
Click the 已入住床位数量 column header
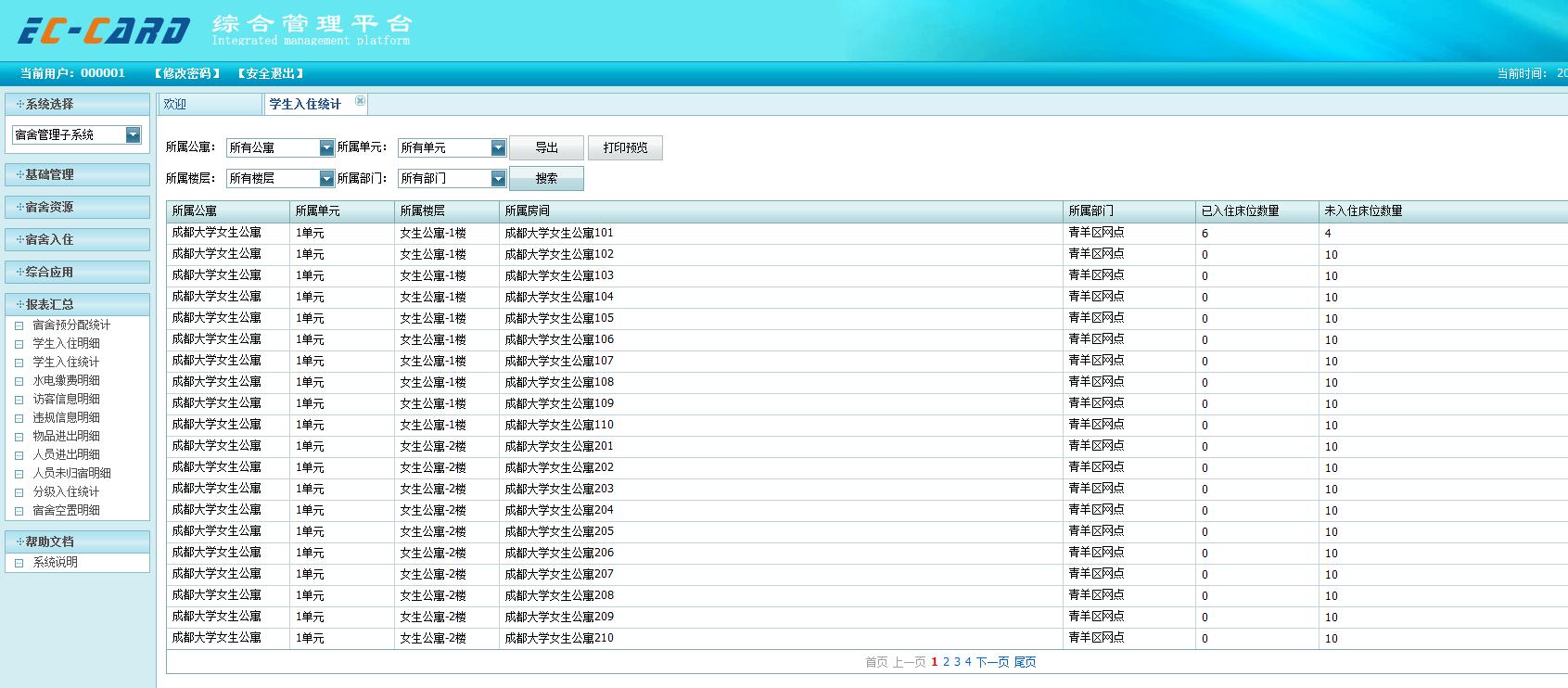click(1257, 211)
